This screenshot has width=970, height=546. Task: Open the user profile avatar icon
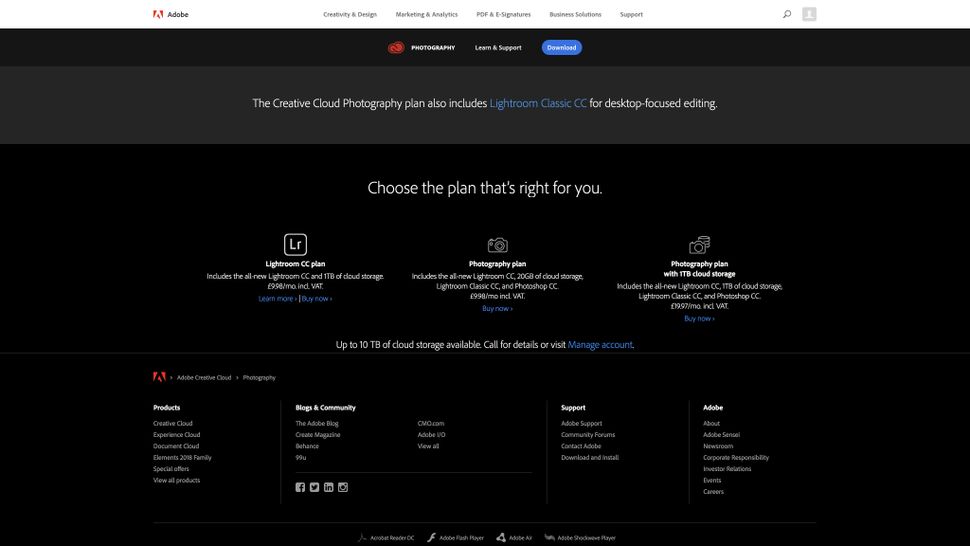(809, 14)
